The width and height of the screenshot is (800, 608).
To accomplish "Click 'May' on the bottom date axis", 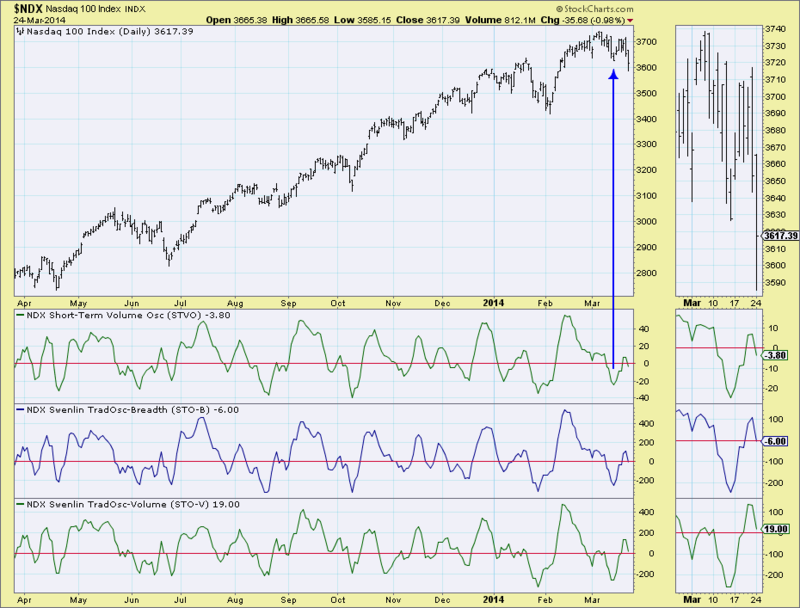I will coord(78,600).
